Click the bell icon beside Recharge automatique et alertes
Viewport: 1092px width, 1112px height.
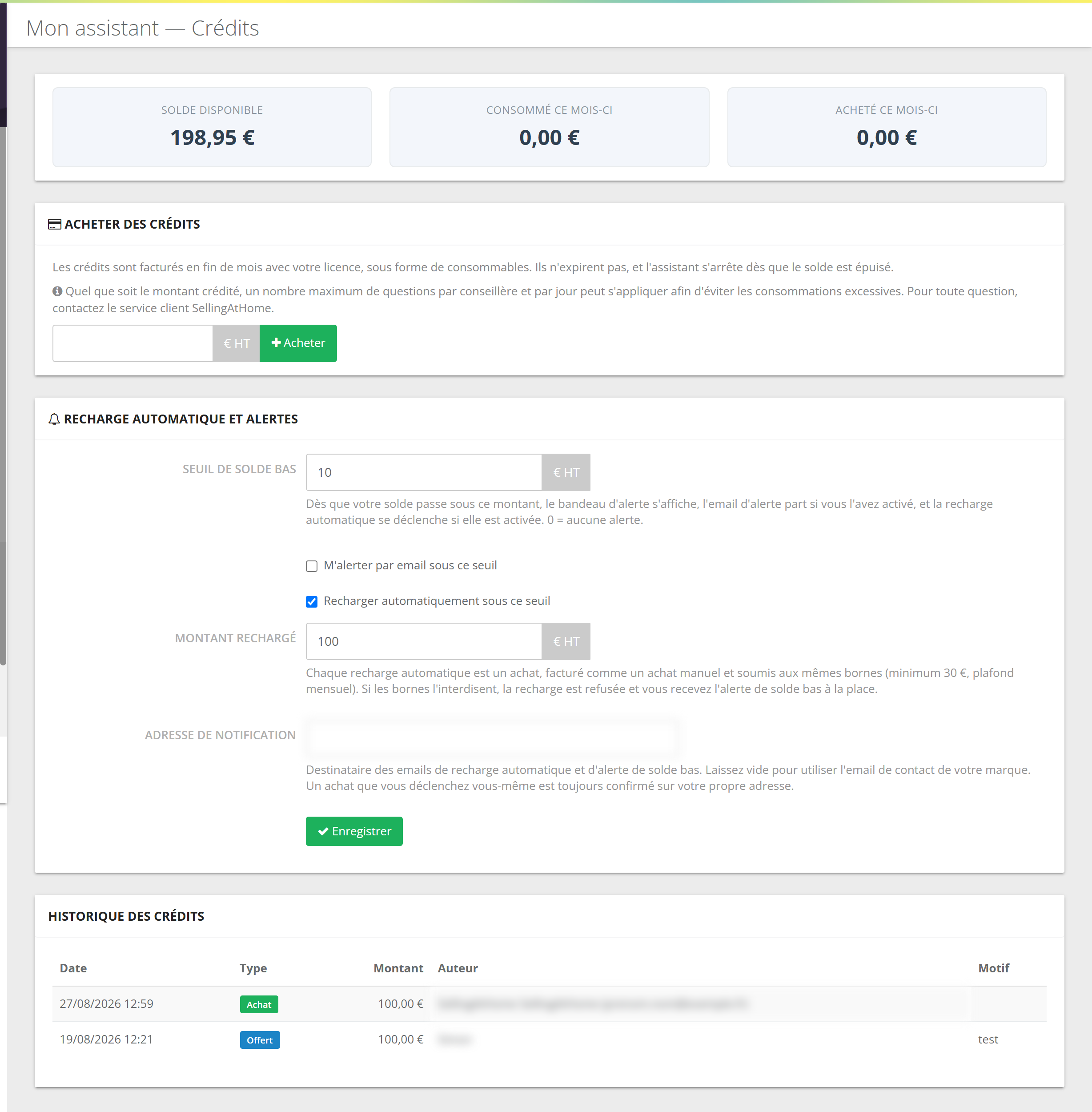[x=54, y=419]
